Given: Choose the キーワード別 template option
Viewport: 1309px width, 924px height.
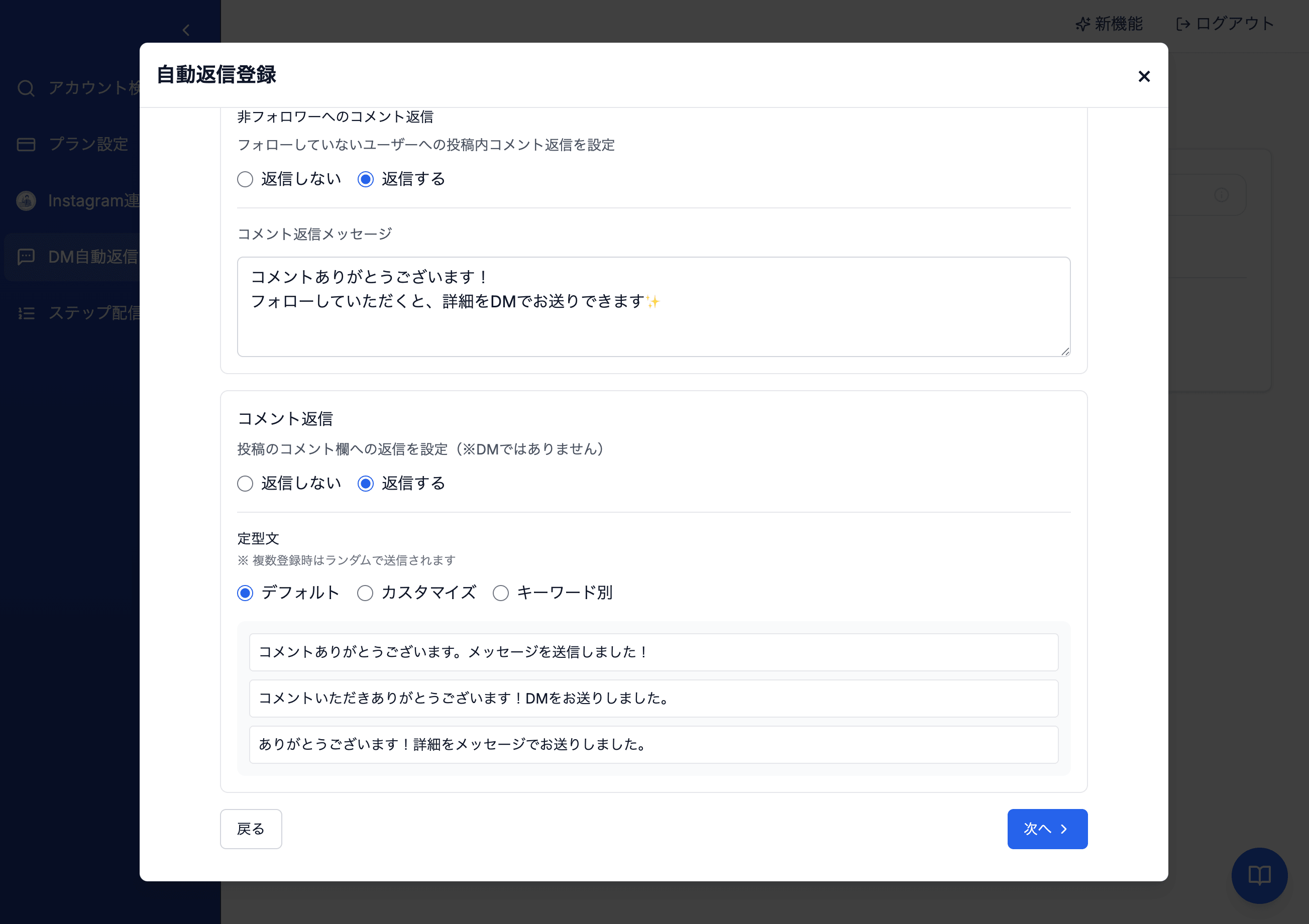Looking at the screenshot, I should [501, 594].
